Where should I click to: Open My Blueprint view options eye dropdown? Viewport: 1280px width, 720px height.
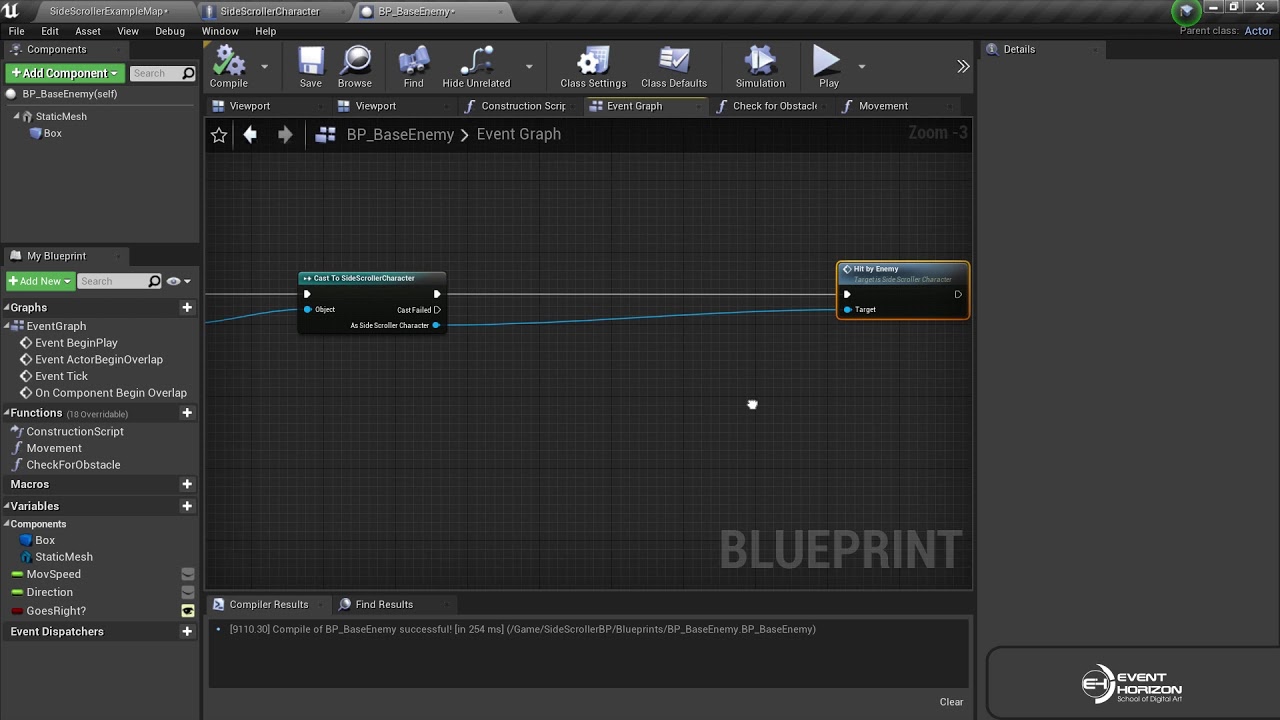tap(179, 281)
